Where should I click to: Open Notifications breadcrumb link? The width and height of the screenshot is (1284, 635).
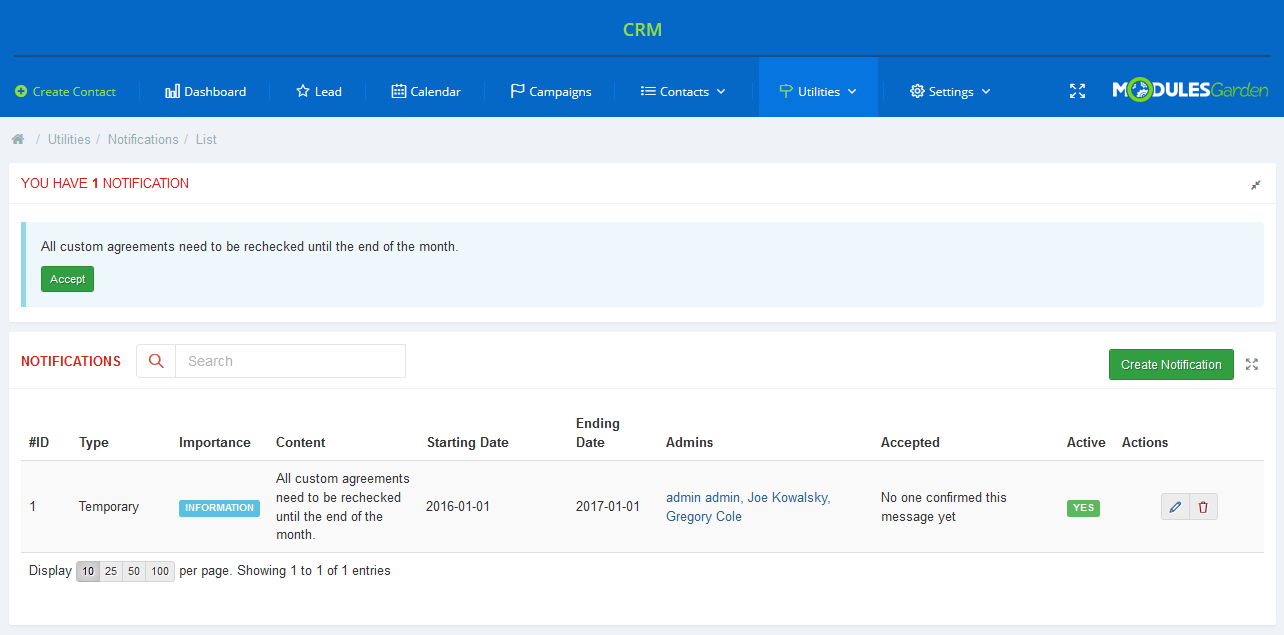143,139
